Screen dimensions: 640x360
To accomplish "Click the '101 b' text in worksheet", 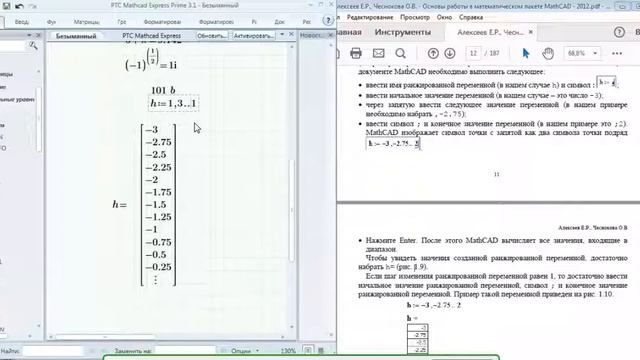I will click(x=163, y=90).
